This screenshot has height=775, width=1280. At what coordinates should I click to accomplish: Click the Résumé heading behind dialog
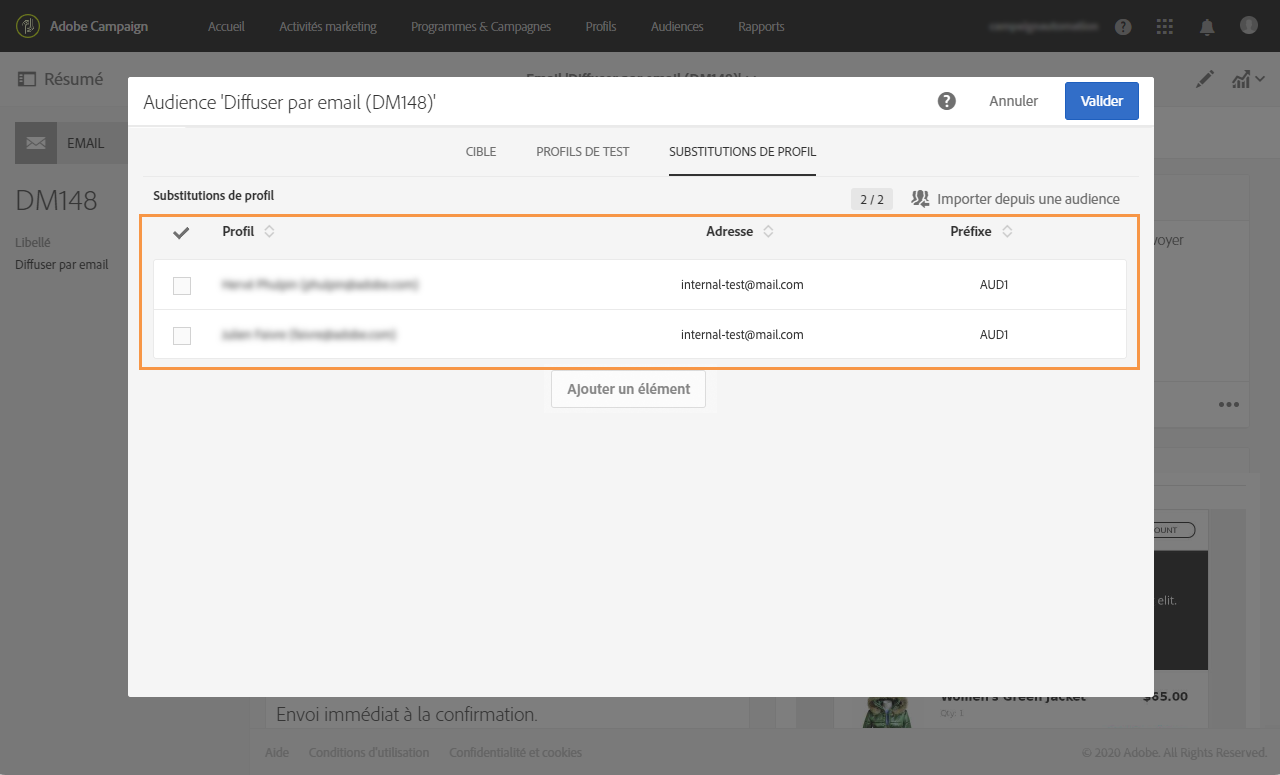tap(73, 79)
